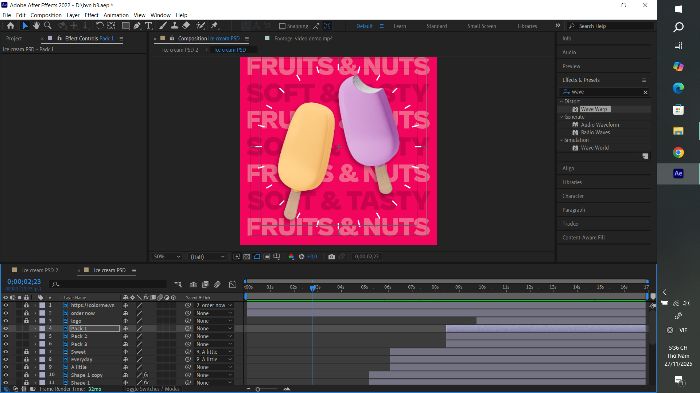
Task: Open the Animation menu
Action: tap(116, 15)
